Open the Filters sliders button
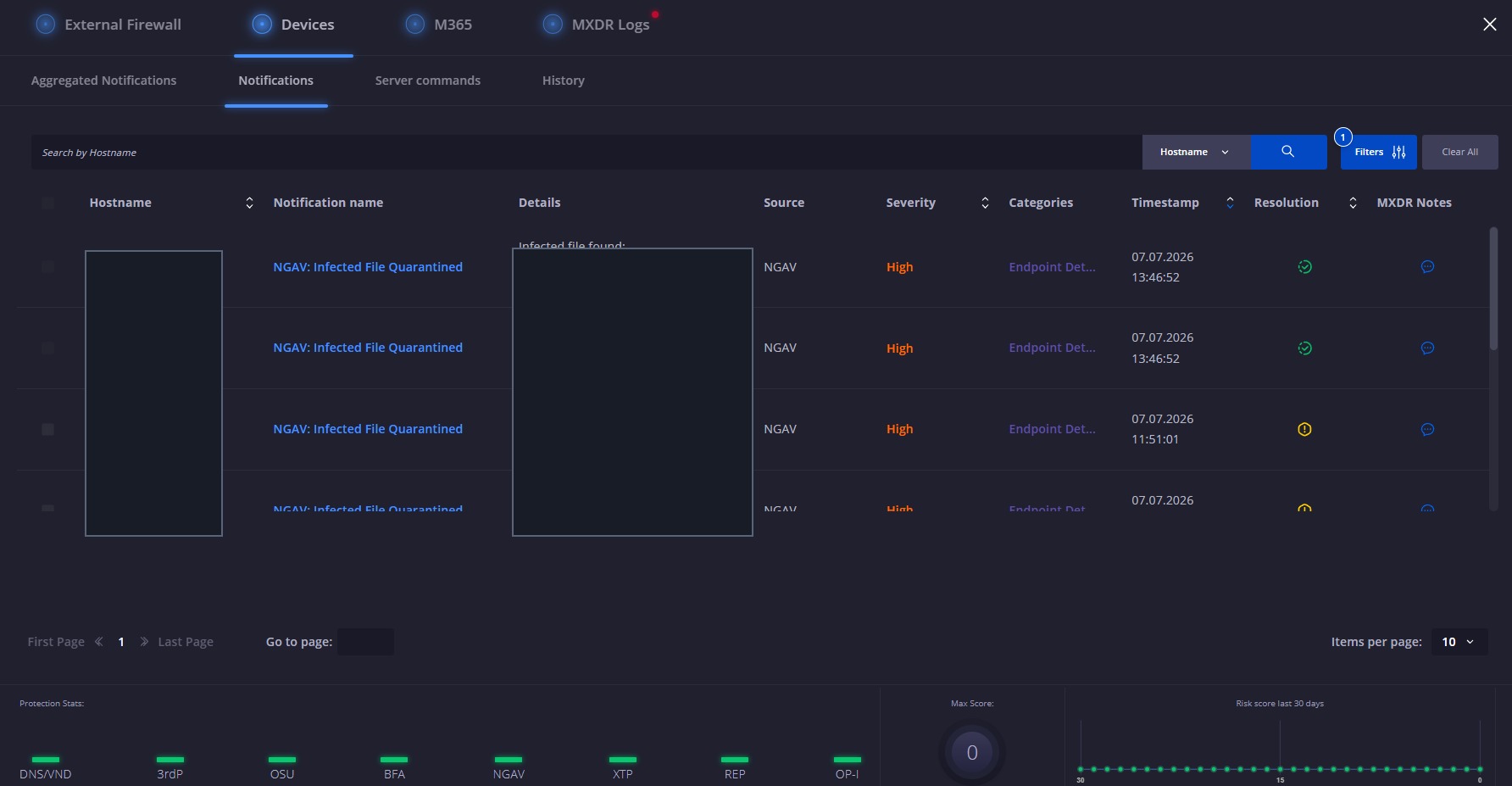Image resolution: width=1512 pixels, height=786 pixels. tap(1378, 152)
